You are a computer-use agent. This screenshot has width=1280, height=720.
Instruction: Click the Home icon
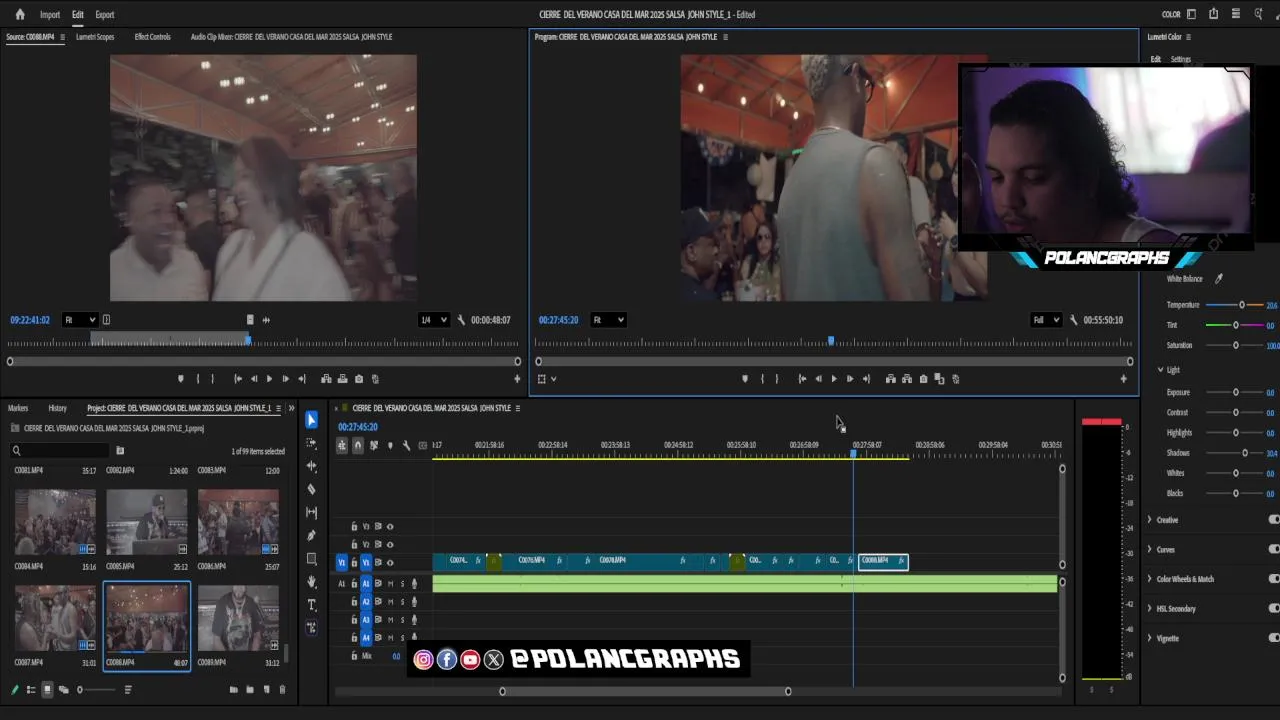tap(20, 14)
